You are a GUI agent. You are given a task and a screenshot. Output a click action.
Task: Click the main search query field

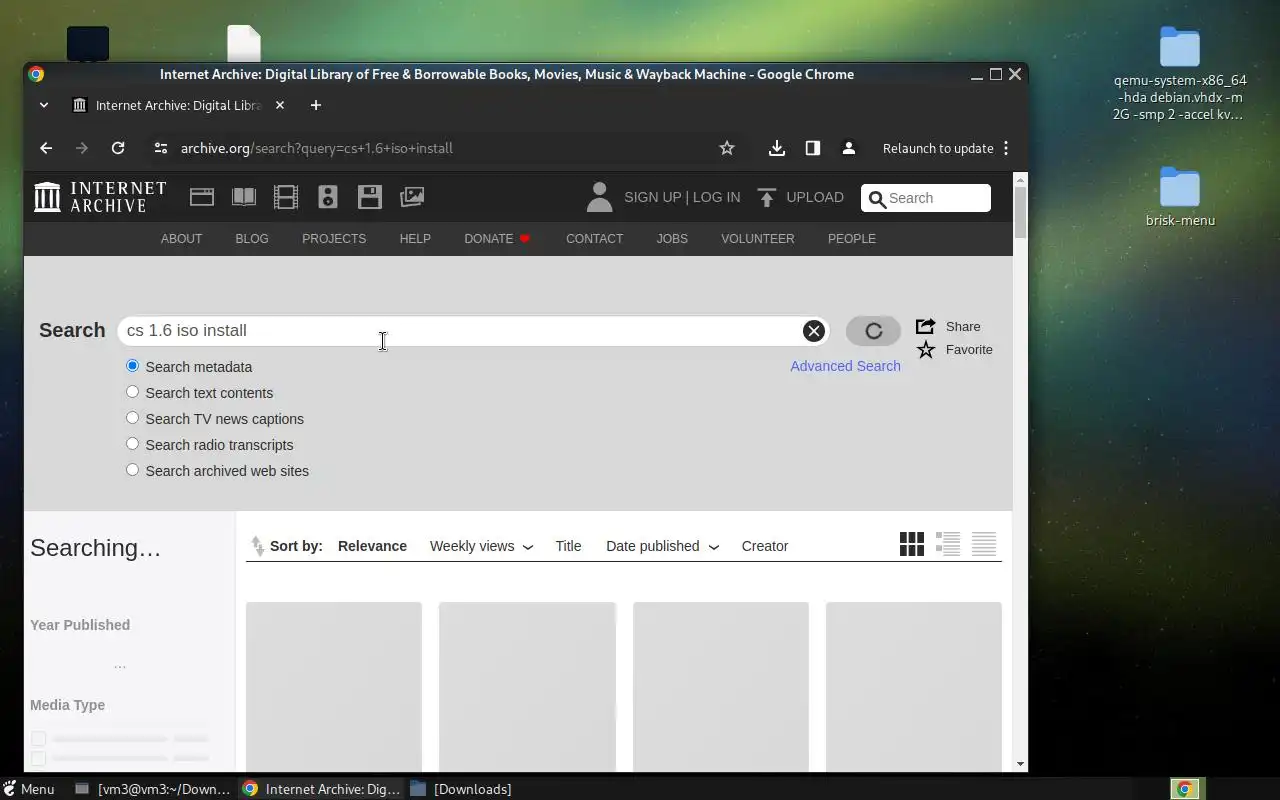[473, 331]
